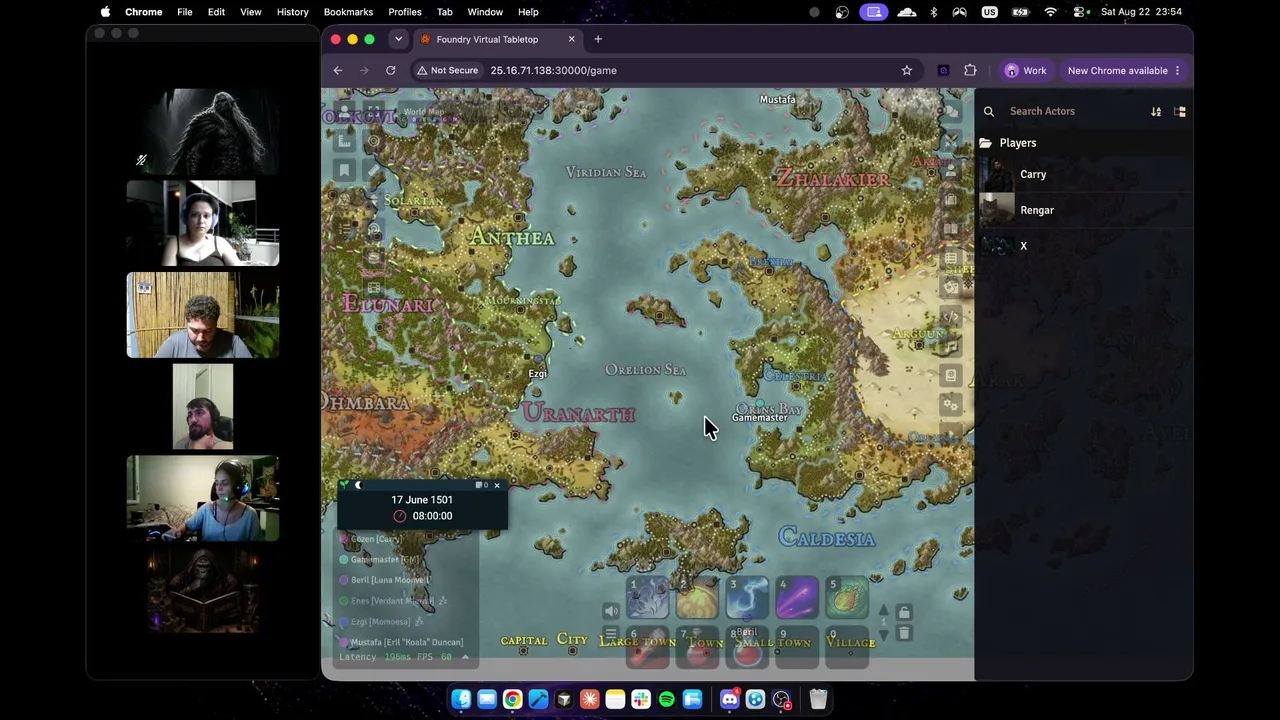Click the target tool icon
This screenshot has width=1280, height=720.
[x=374, y=141]
